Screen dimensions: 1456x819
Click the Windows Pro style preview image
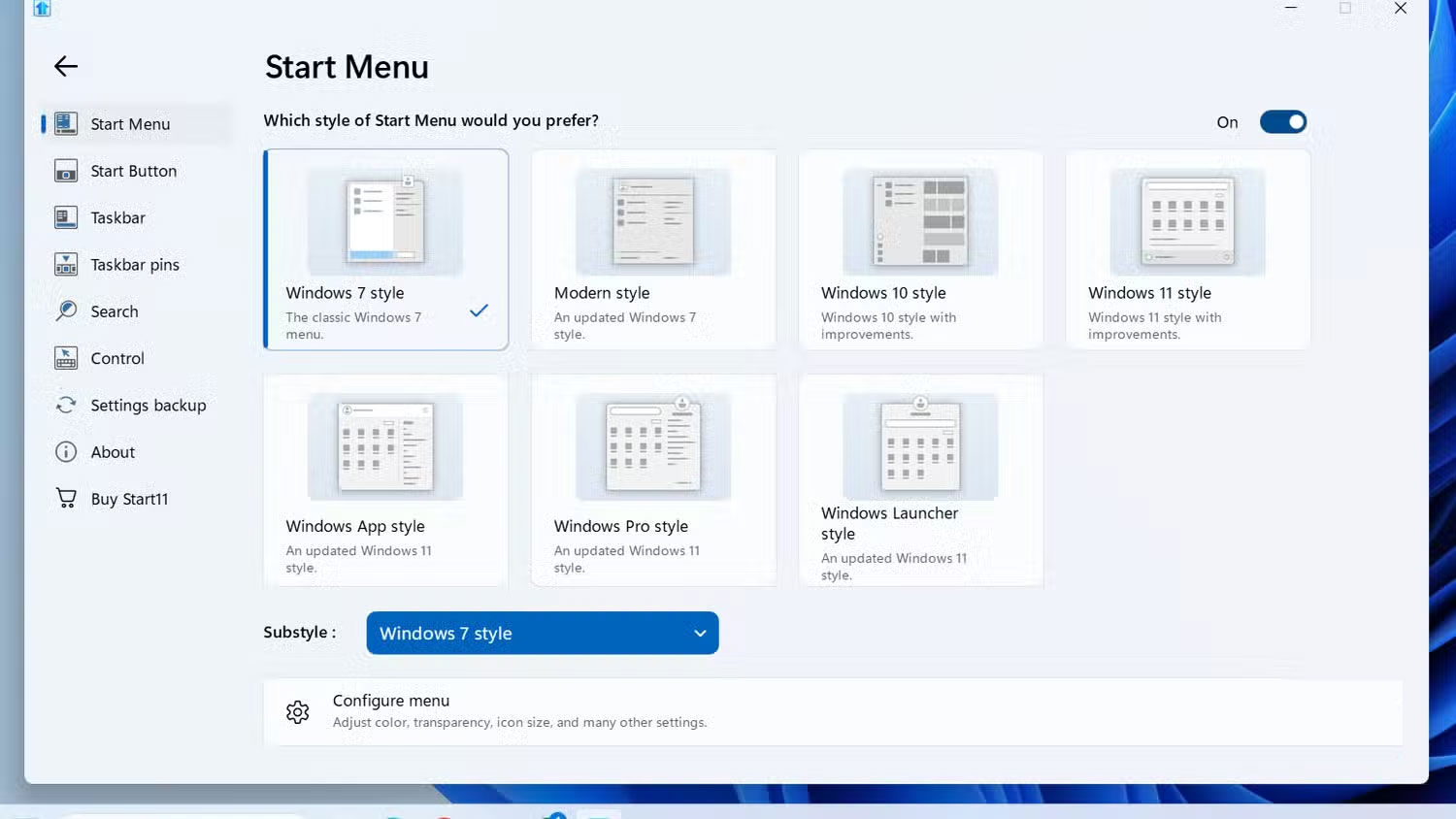point(652,446)
